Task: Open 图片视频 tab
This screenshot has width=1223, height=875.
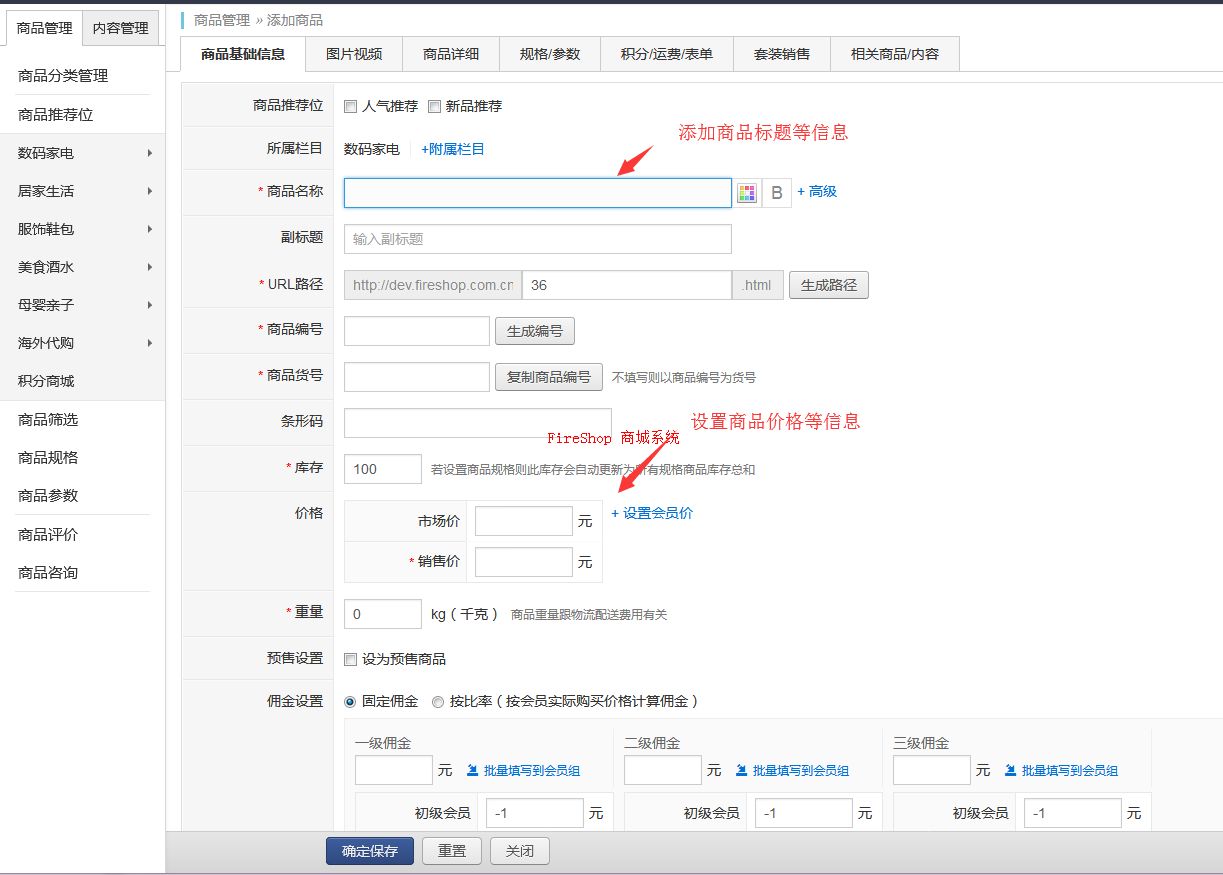Action: click(x=354, y=54)
